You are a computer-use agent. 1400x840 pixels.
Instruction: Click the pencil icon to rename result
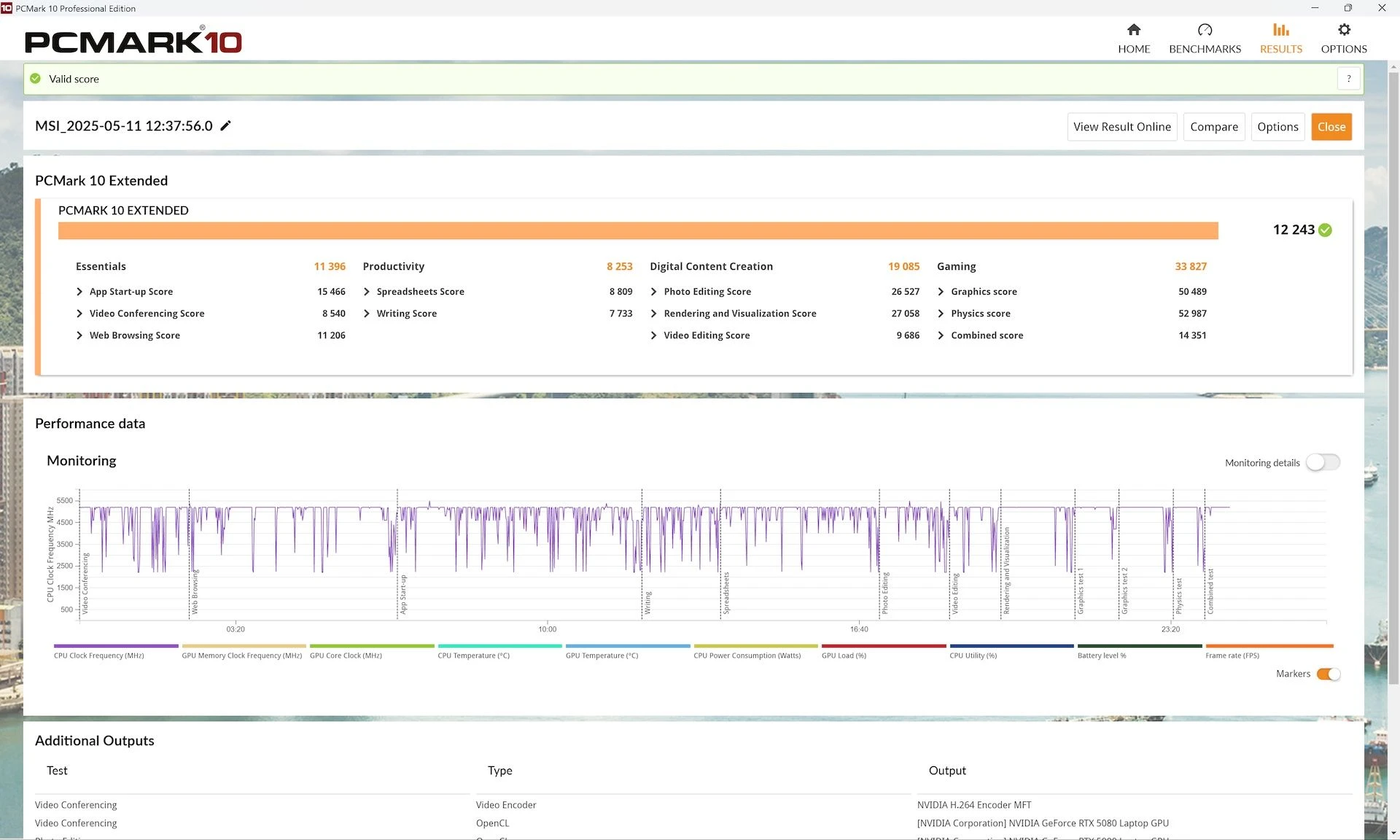point(226,125)
